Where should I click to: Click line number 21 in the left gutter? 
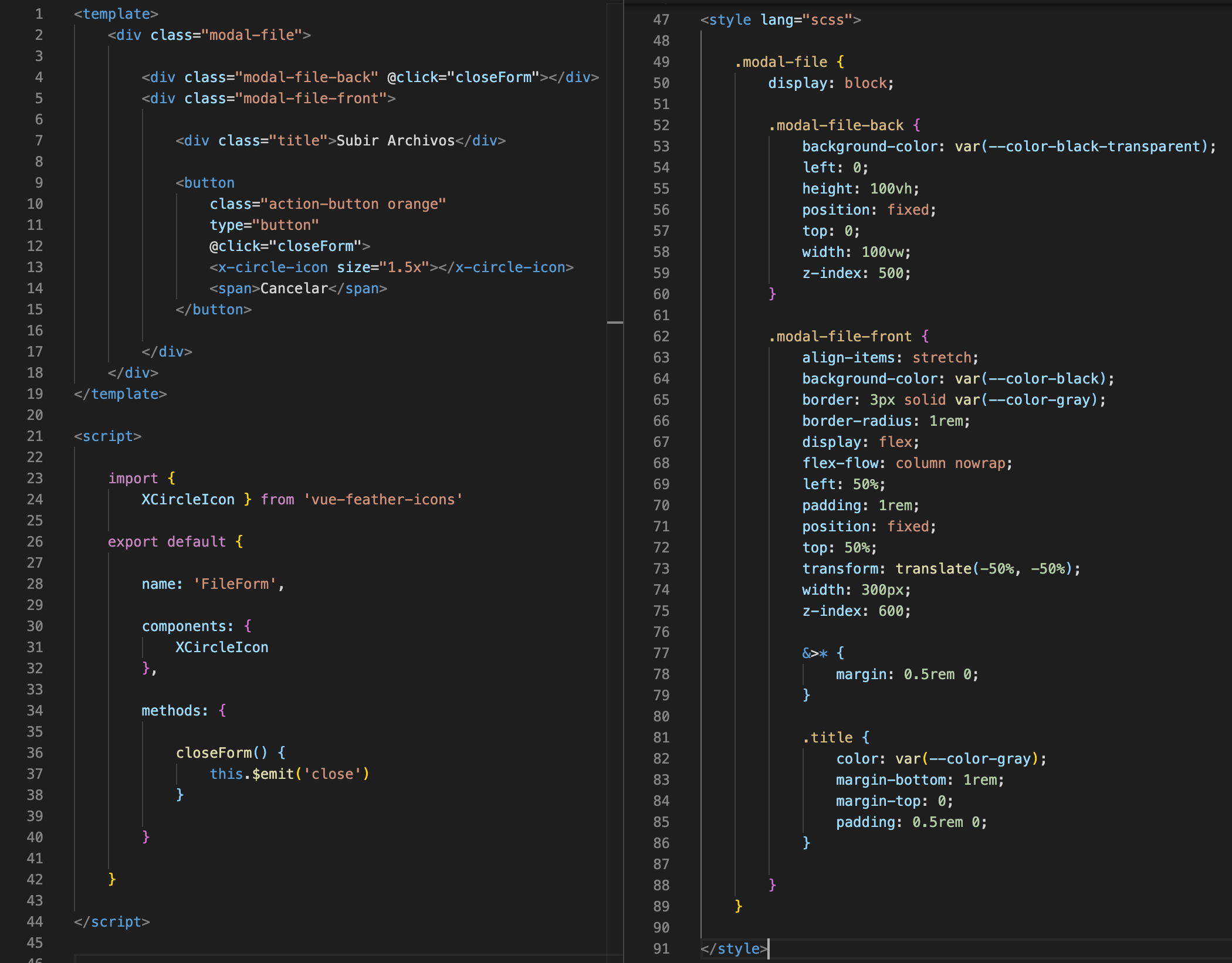[35, 436]
